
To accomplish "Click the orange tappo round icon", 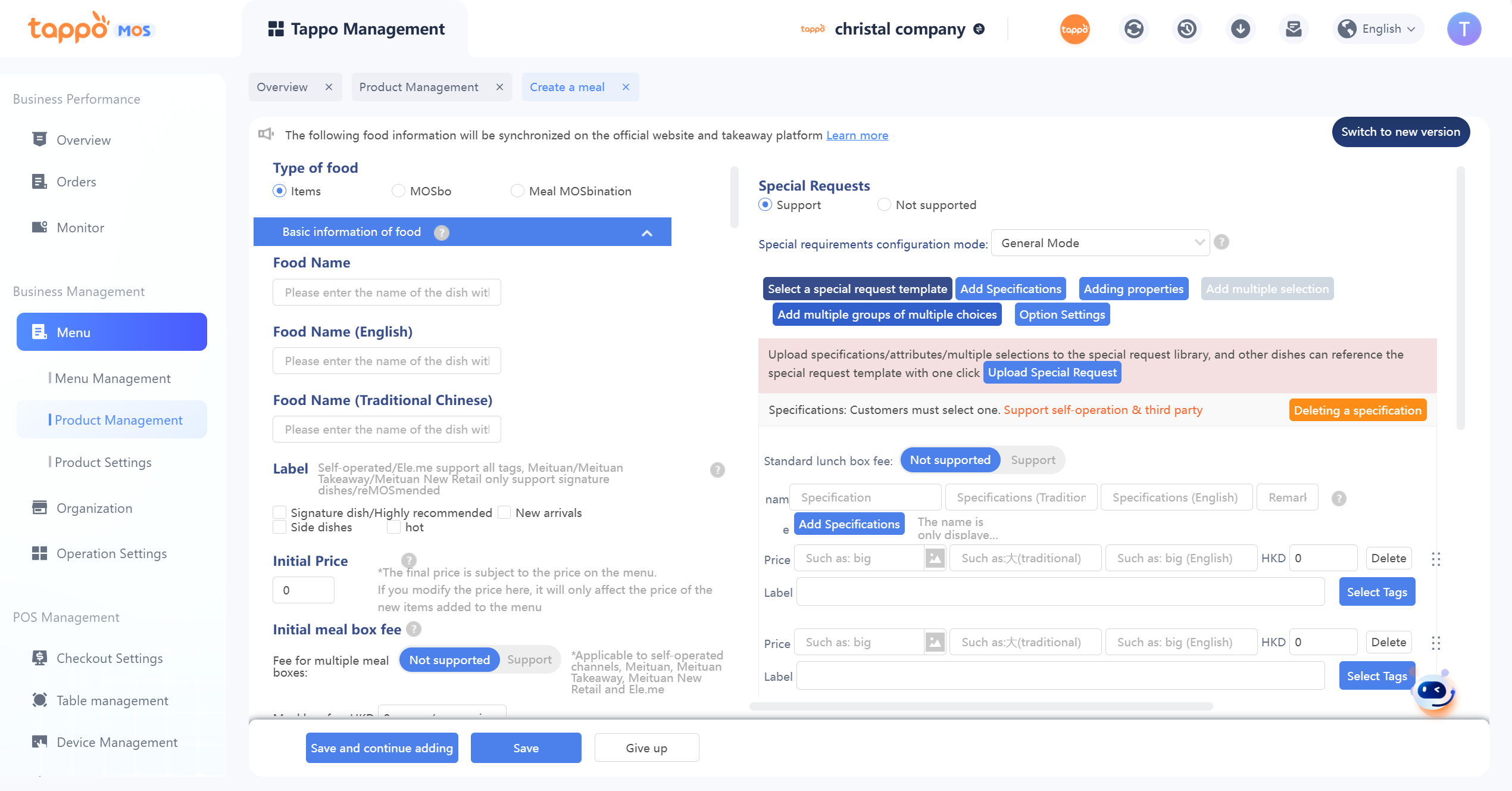I will tap(1074, 29).
